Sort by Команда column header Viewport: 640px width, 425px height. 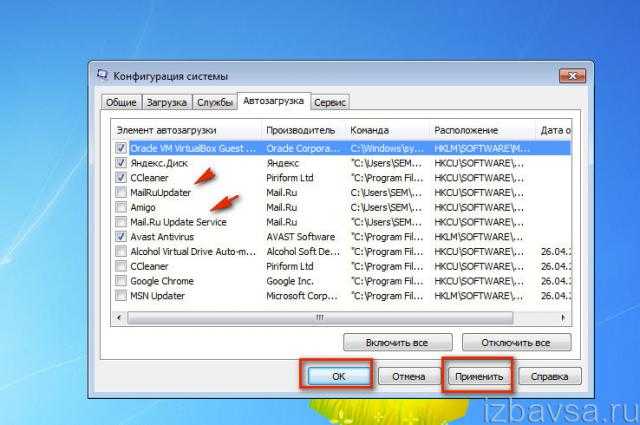387,130
